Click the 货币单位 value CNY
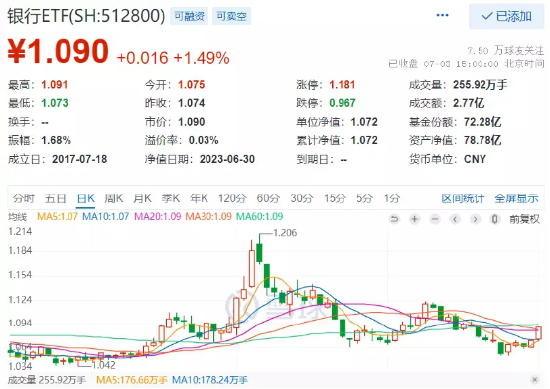The image size is (550, 389). pos(475,159)
